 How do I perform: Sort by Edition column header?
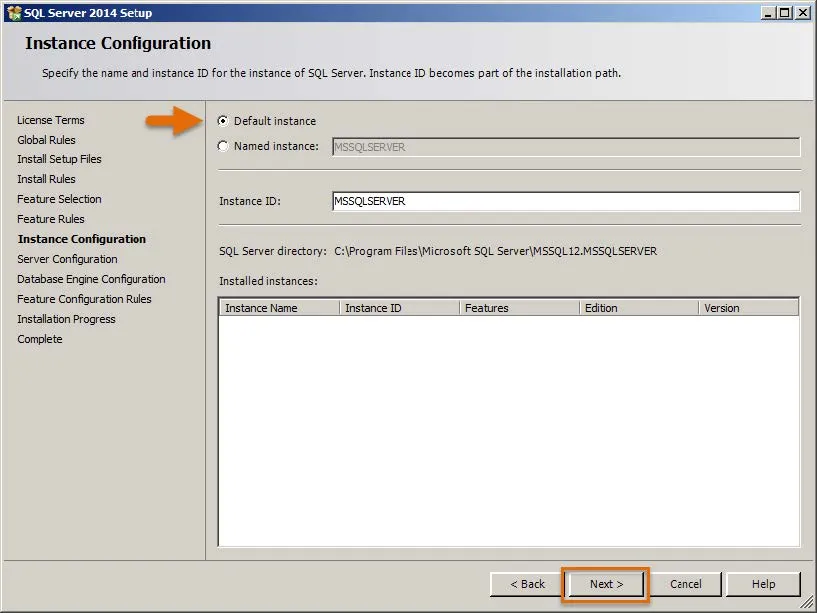point(638,308)
